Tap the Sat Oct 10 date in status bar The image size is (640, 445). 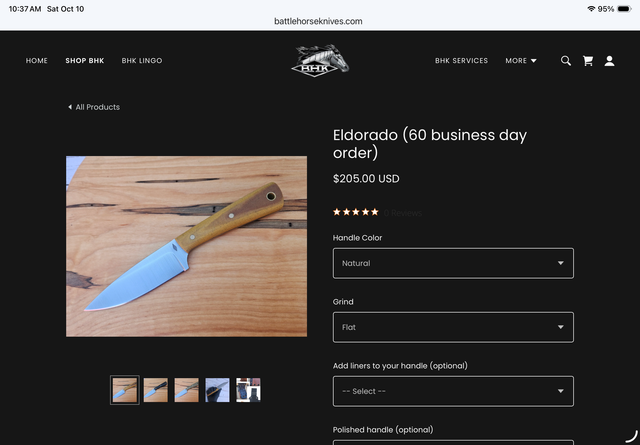pos(65,9)
